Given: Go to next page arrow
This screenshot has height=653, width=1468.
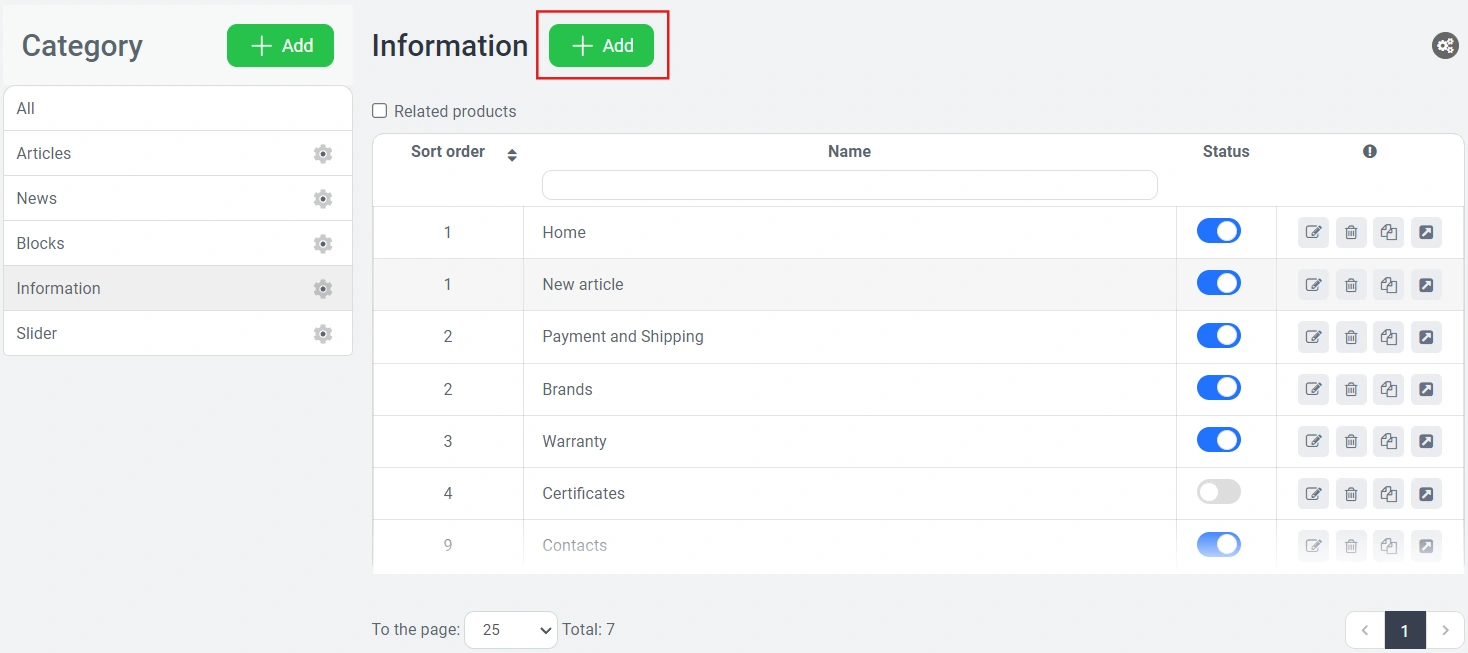Looking at the screenshot, I should coord(1444,630).
